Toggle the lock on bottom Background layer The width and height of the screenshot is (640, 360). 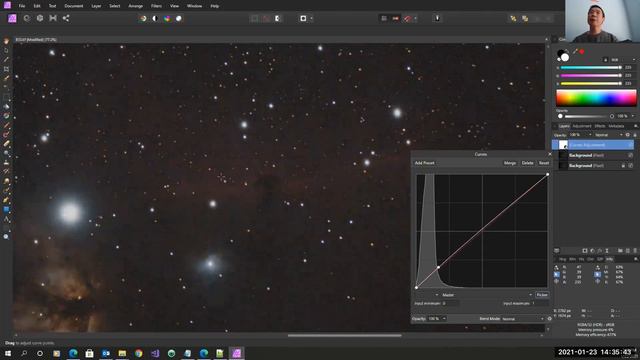click(623, 166)
